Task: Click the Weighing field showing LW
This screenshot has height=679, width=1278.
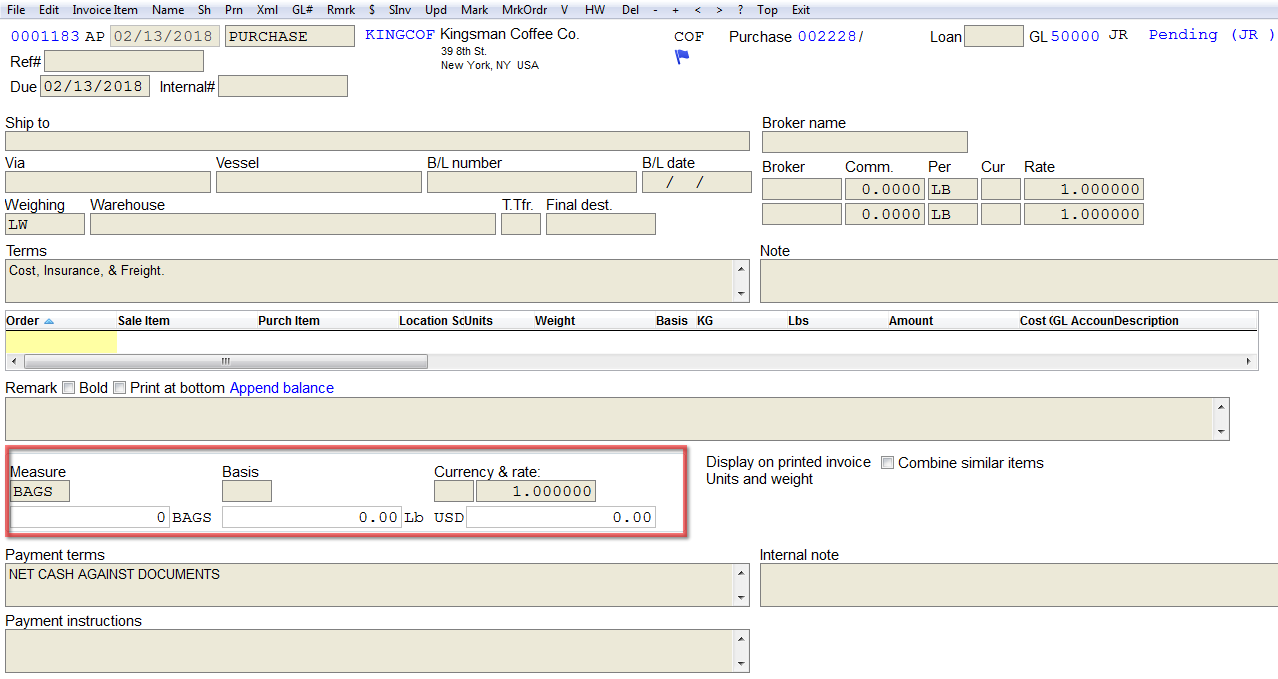Action: [x=45, y=224]
